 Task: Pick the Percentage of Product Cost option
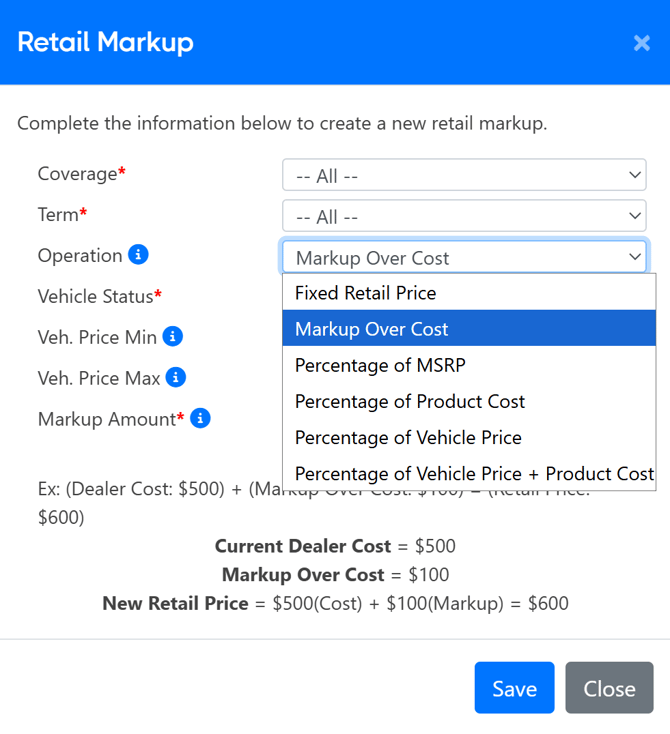(410, 401)
